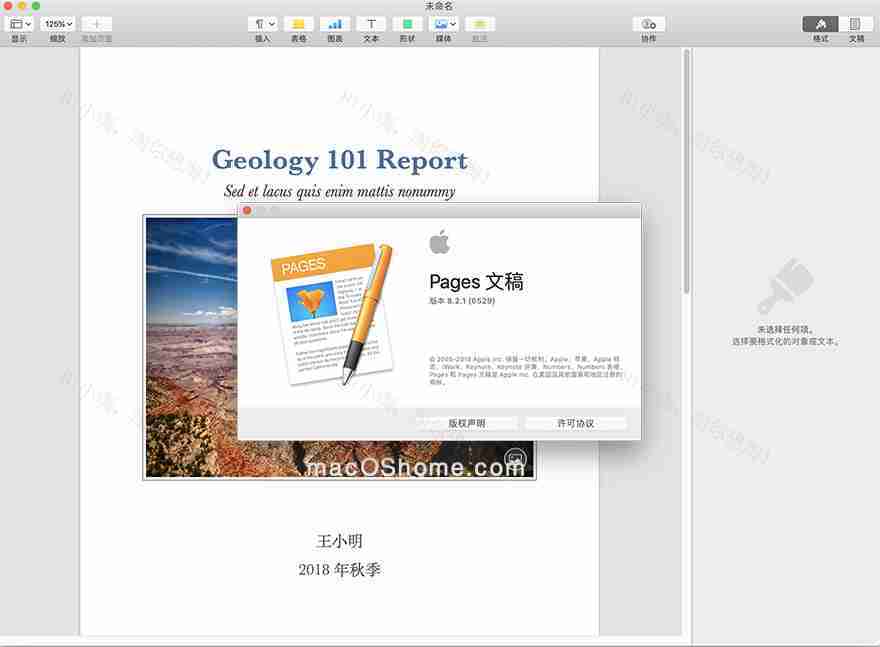Insert a table with the Table icon
880x647 pixels.
[x=299, y=24]
